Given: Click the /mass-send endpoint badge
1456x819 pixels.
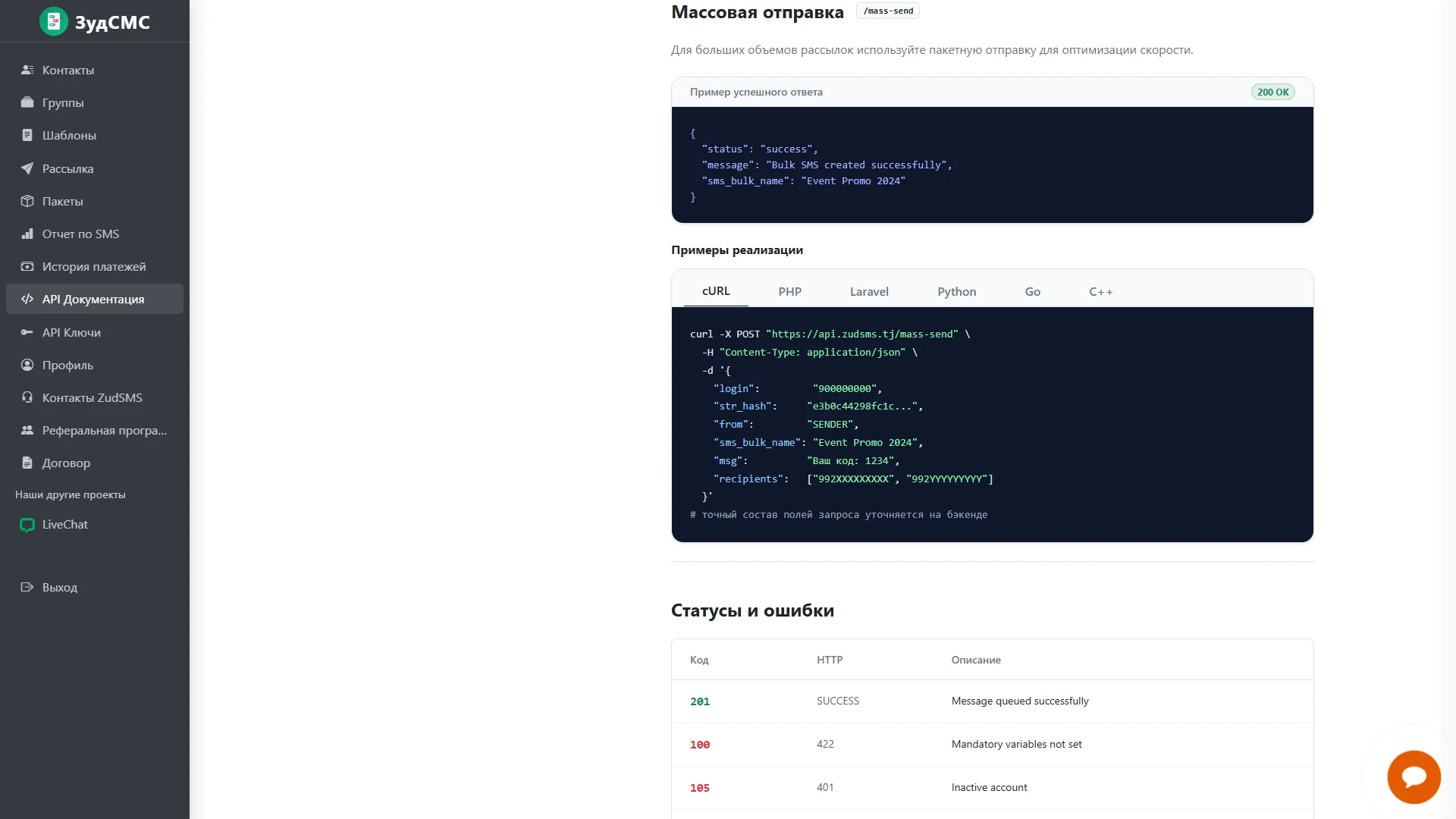Looking at the screenshot, I should pos(888,11).
